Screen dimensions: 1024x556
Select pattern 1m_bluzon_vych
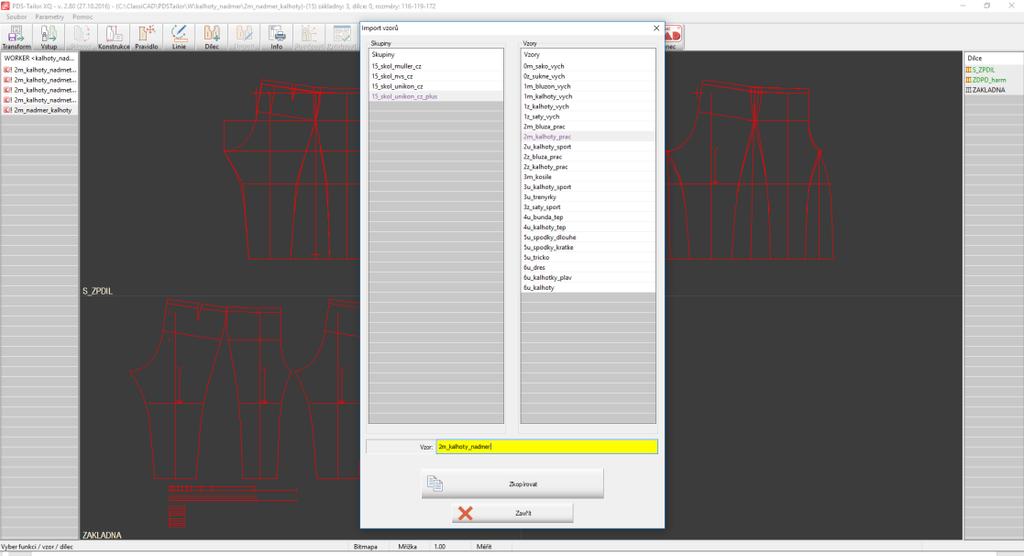tap(588, 86)
